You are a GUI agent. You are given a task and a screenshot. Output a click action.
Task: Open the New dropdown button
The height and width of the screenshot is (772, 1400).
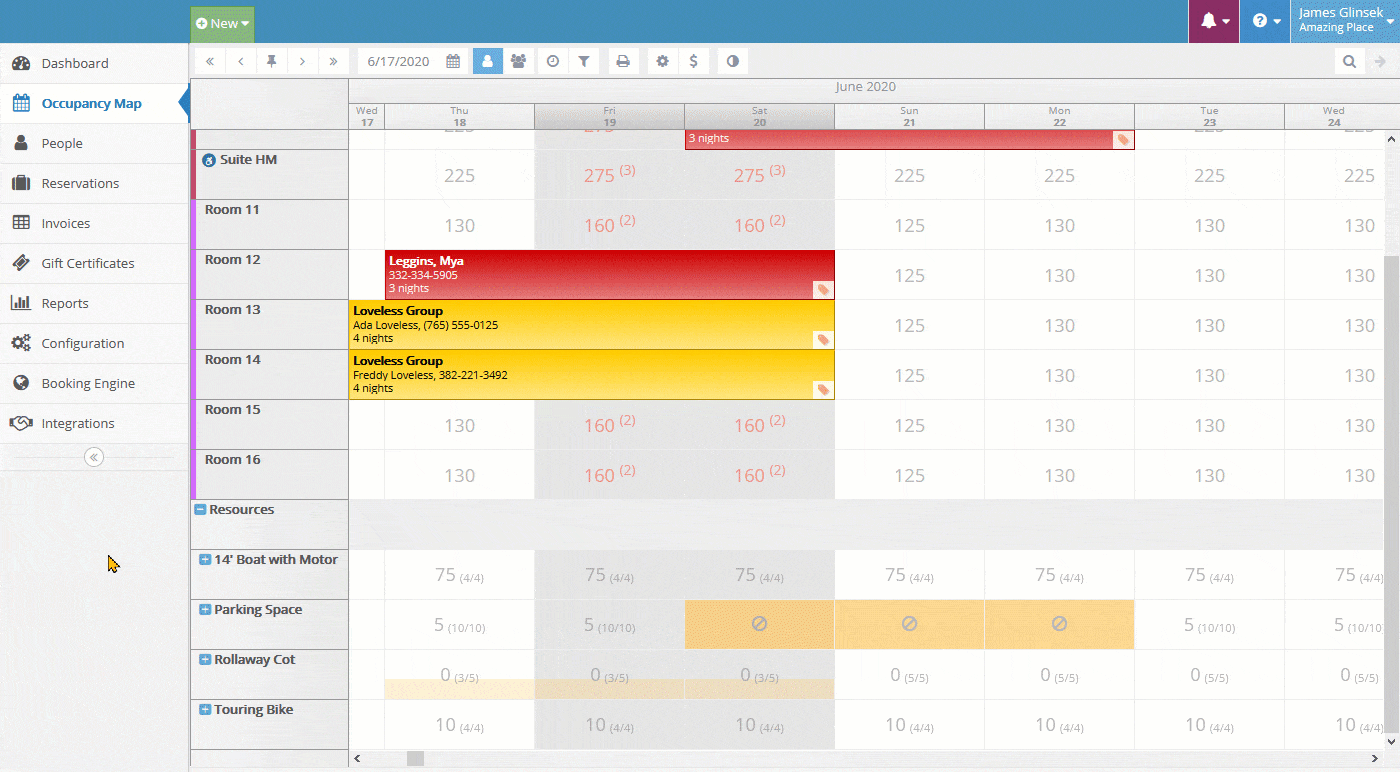click(223, 23)
